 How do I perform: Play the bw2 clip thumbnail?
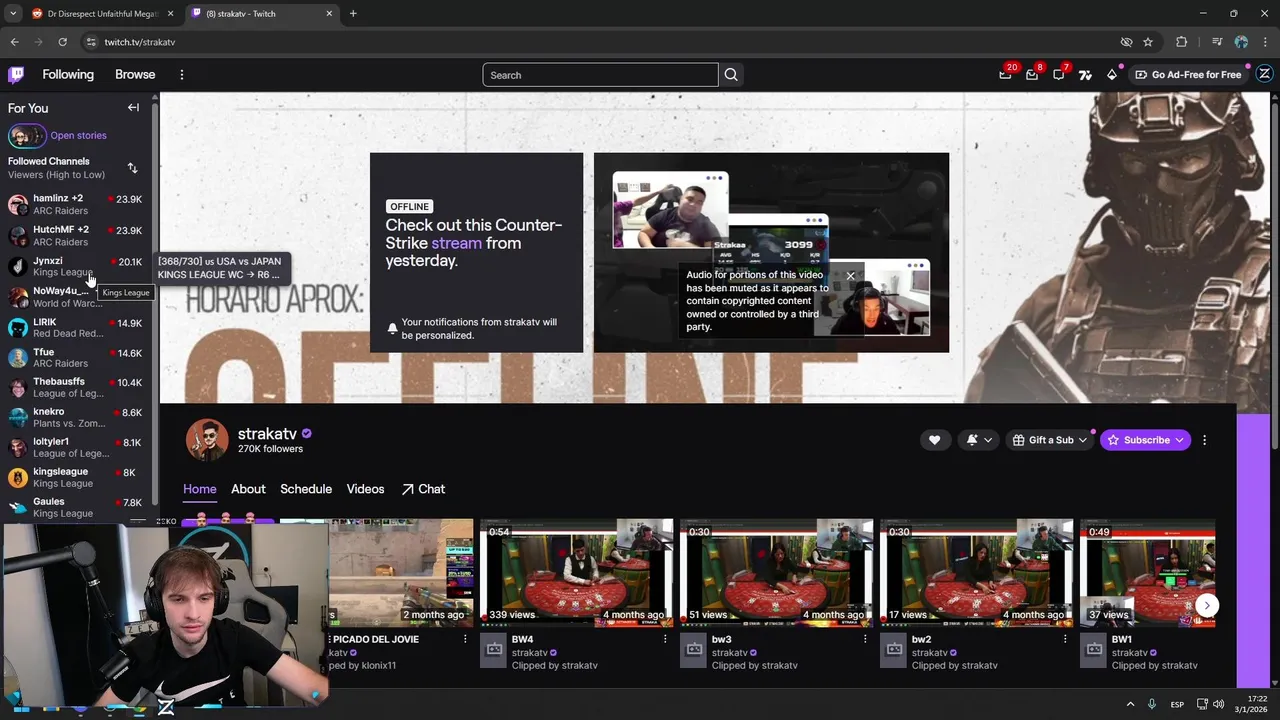click(x=977, y=573)
